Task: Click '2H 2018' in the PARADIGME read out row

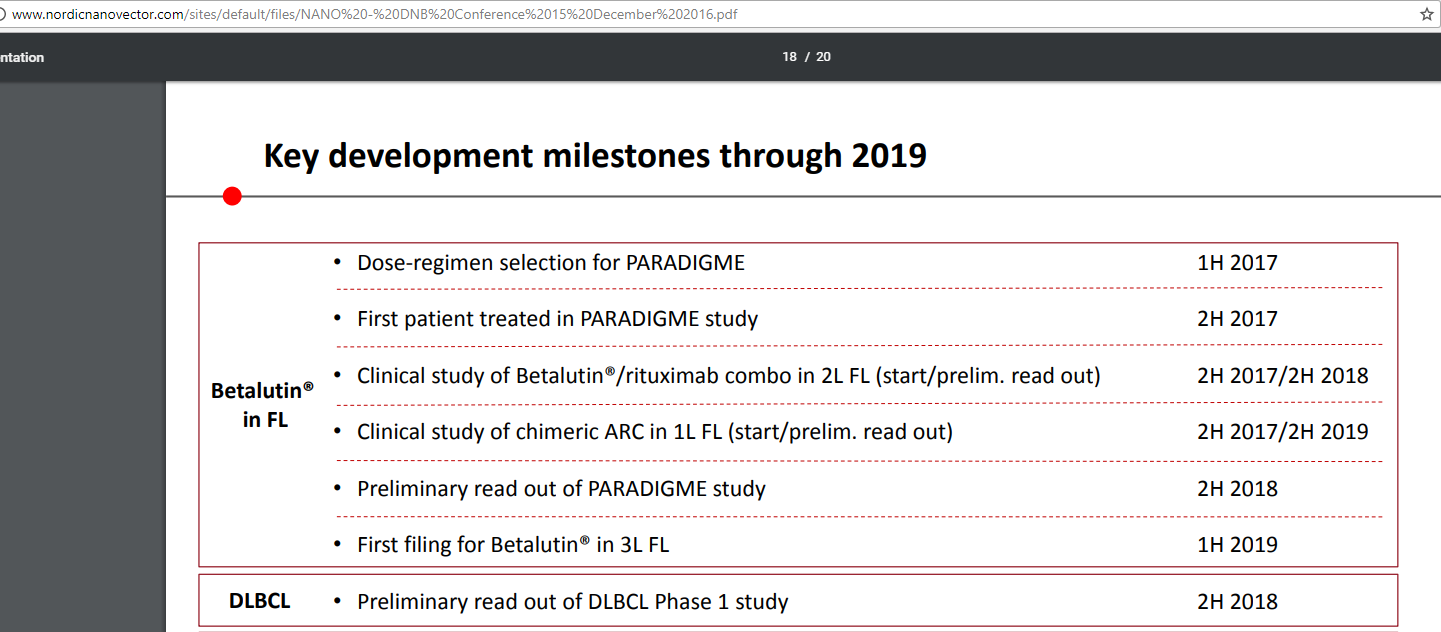Action: coord(1237,489)
